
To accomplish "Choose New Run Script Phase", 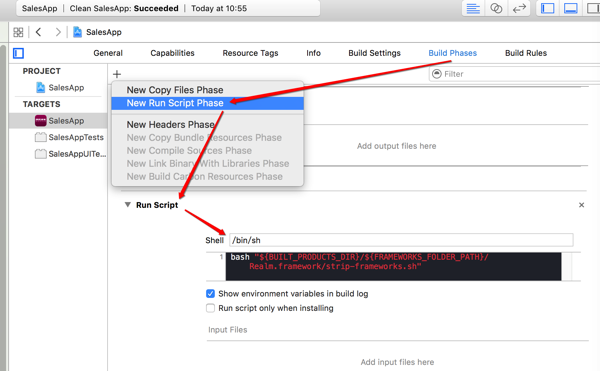I will point(207,103).
